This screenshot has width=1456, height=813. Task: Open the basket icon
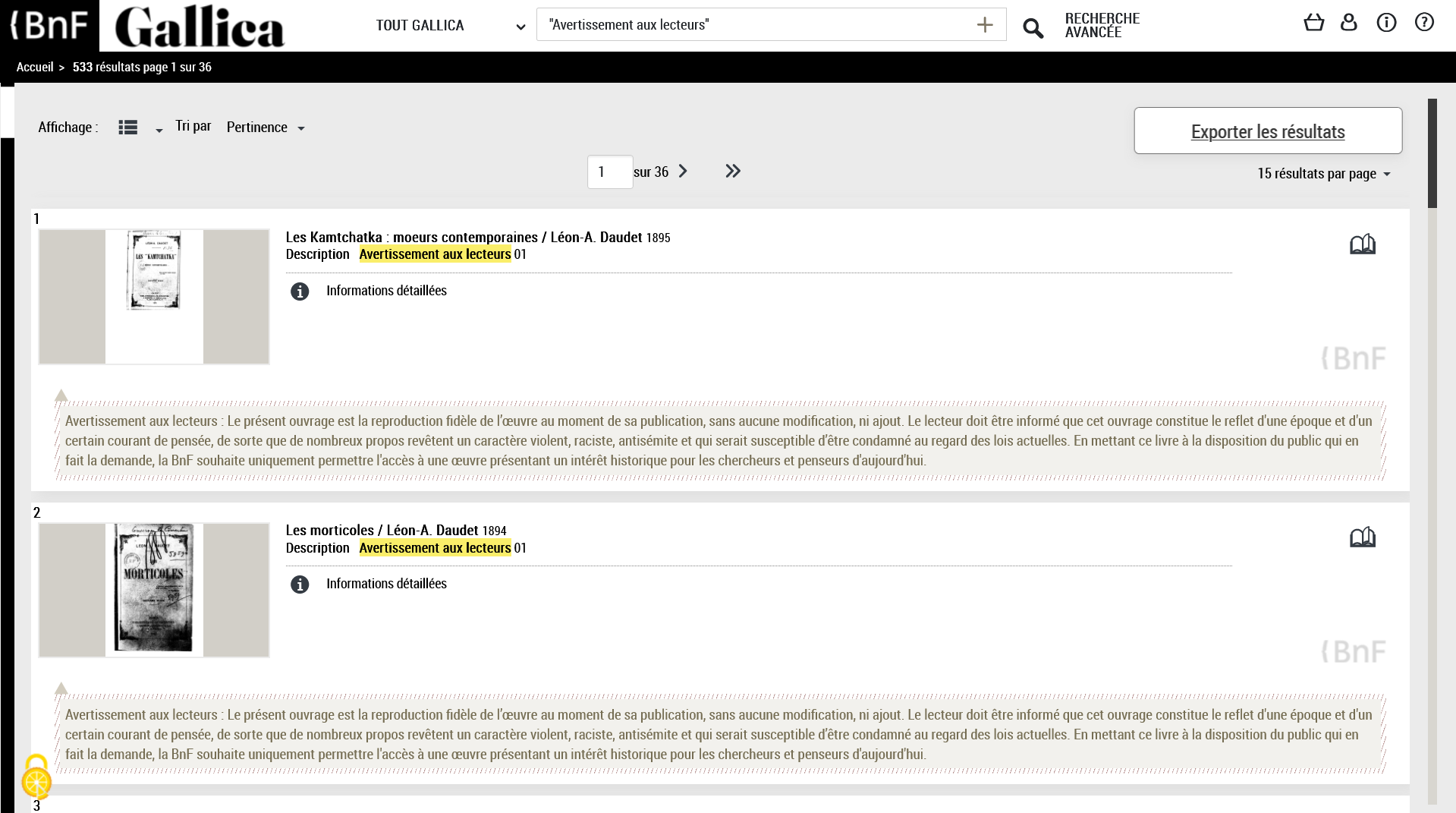tap(1313, 23)
